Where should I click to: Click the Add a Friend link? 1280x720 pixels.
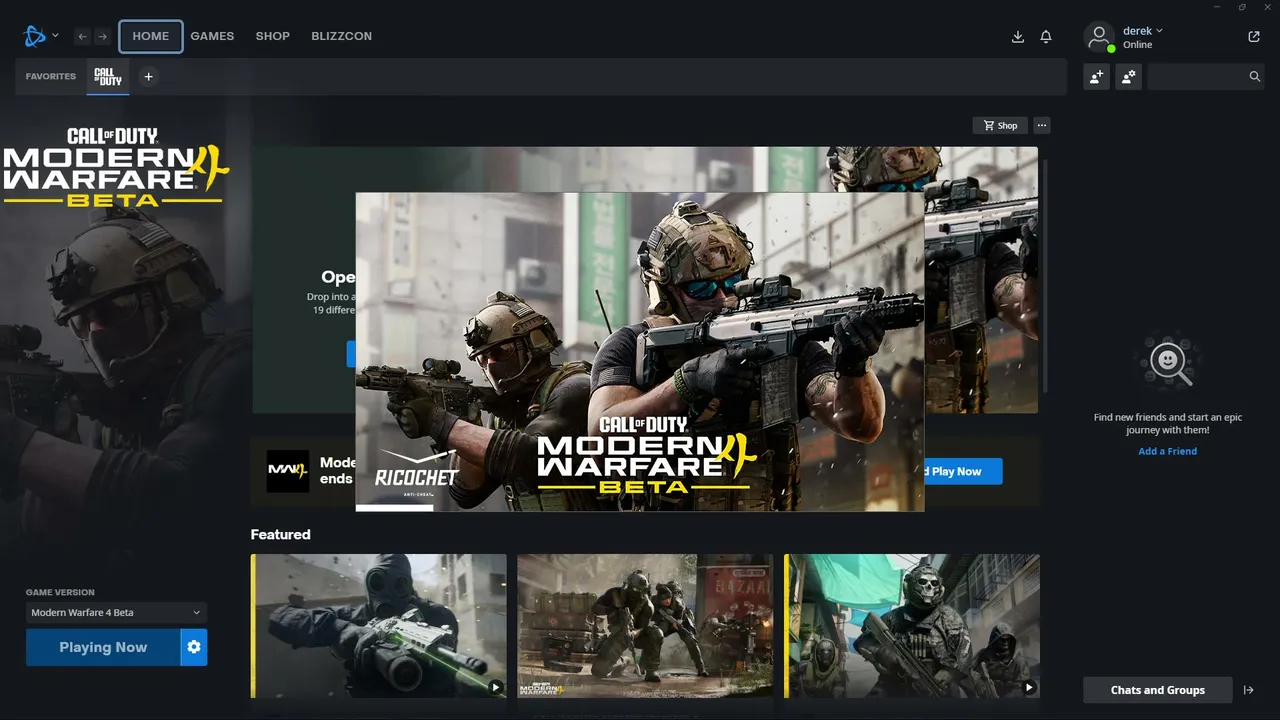1167,451
